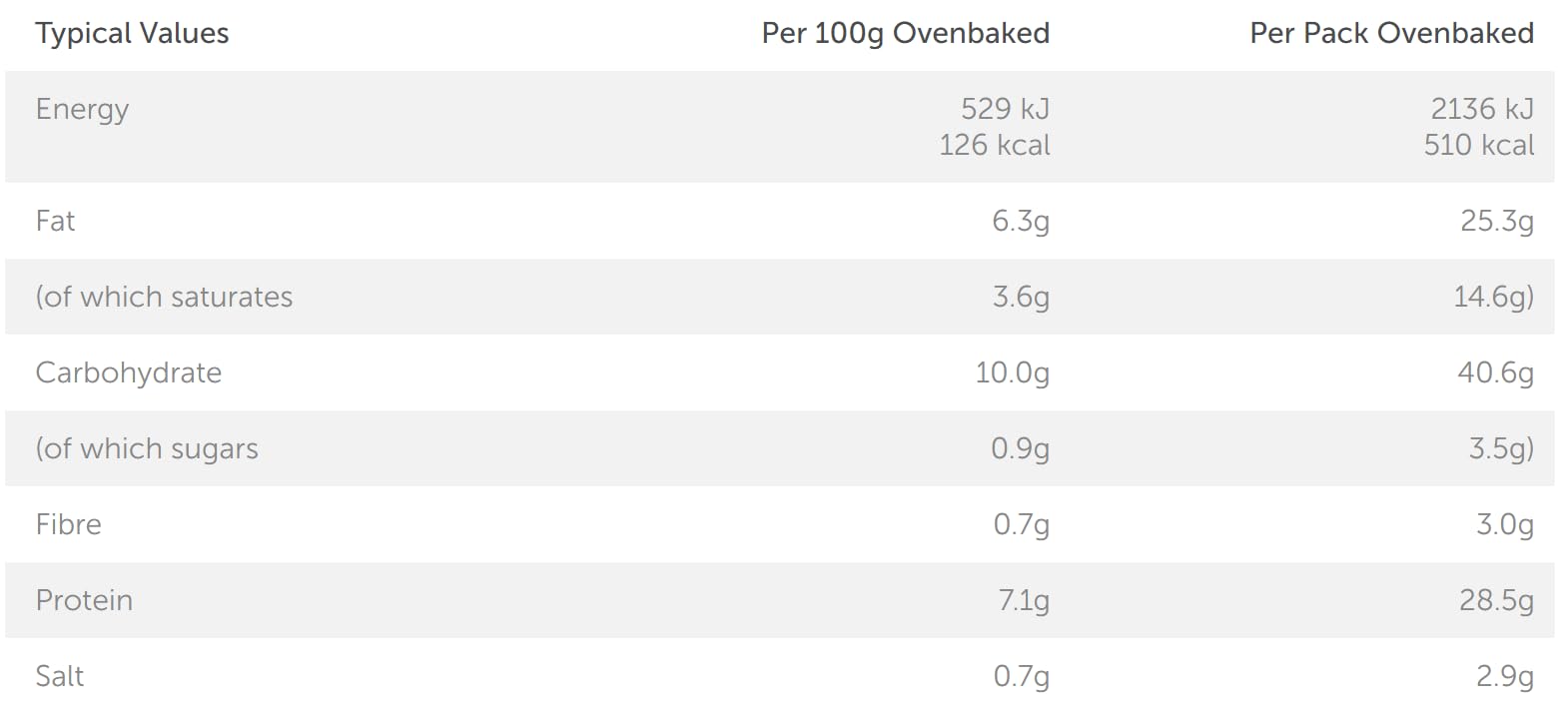The height and width of the screenshot is (723, 1568).
Task: Click the 2.9g salt per pack value
Action: tap(1504, 677)
